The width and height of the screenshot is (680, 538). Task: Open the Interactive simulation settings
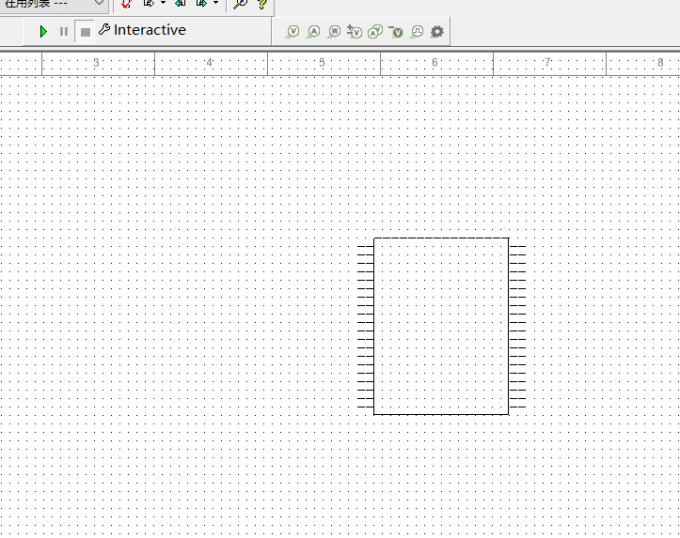coord(142,30)
